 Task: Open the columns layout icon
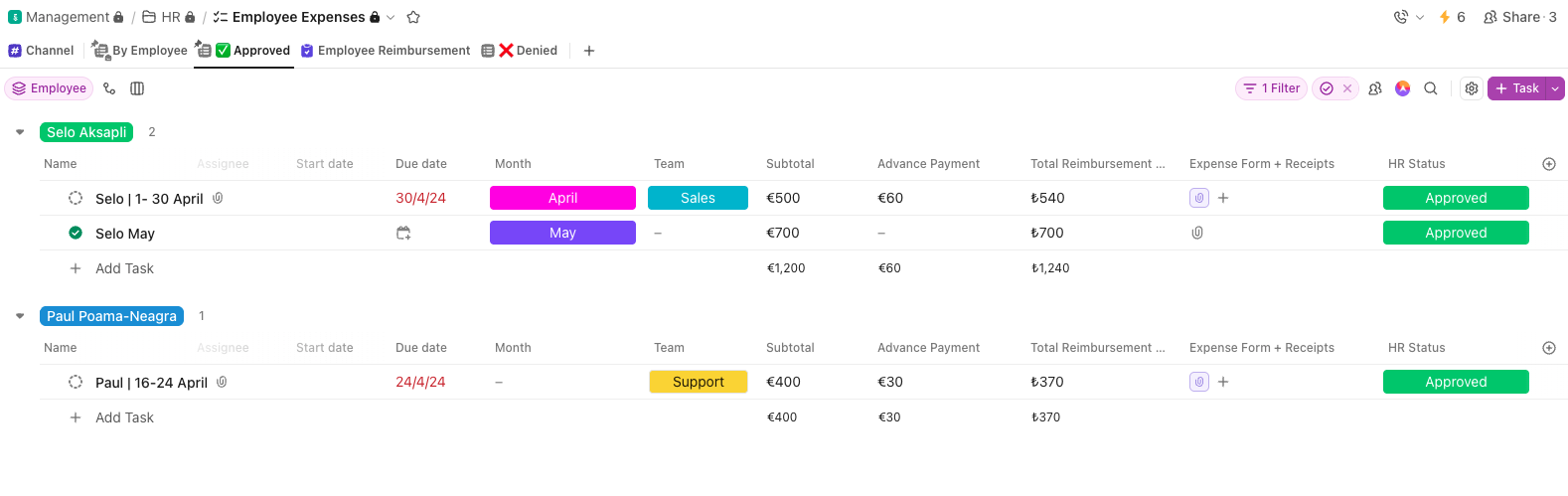click(137, 88)
